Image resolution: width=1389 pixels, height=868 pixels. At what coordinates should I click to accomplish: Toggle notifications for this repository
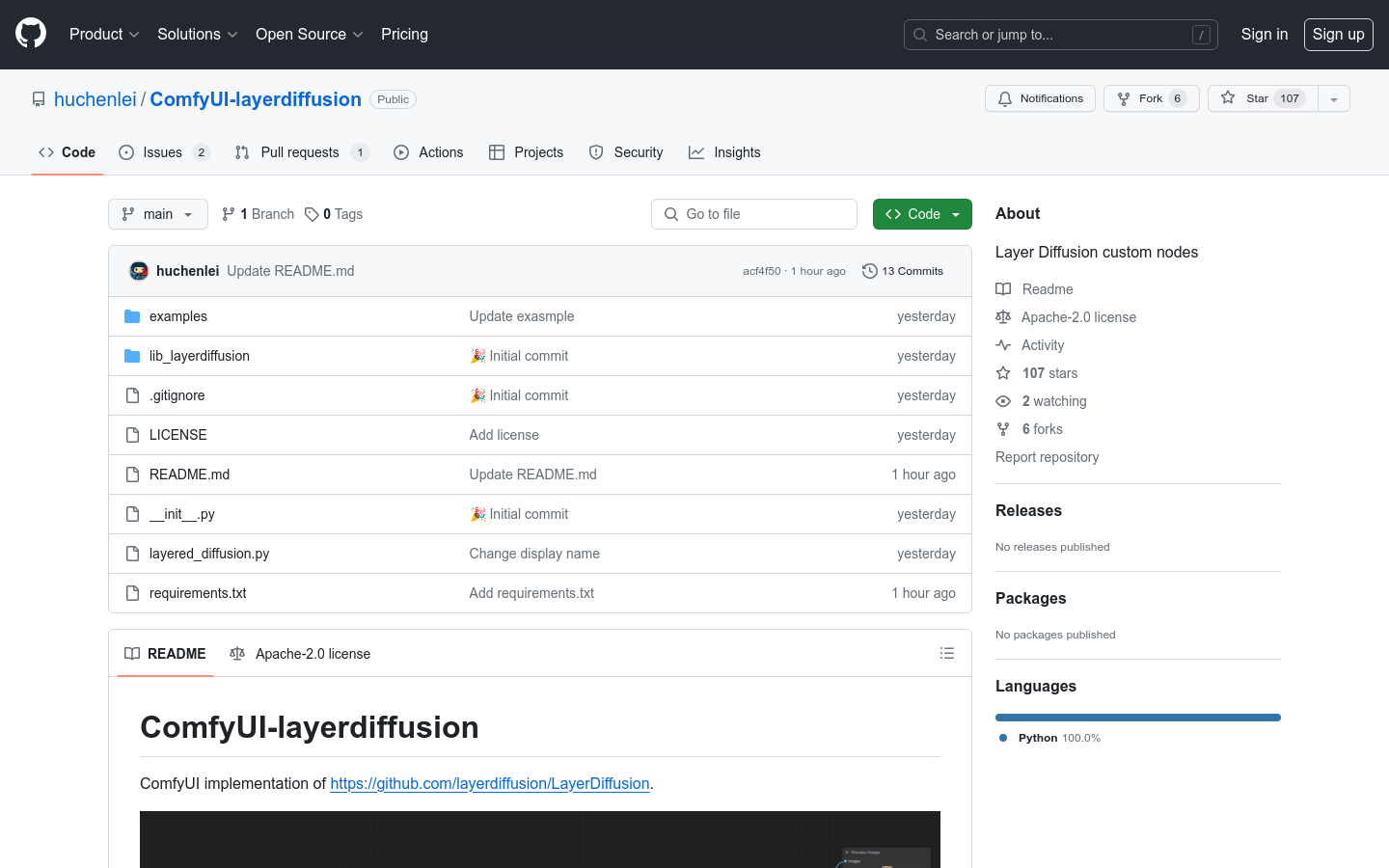[x=1040, y=97]
